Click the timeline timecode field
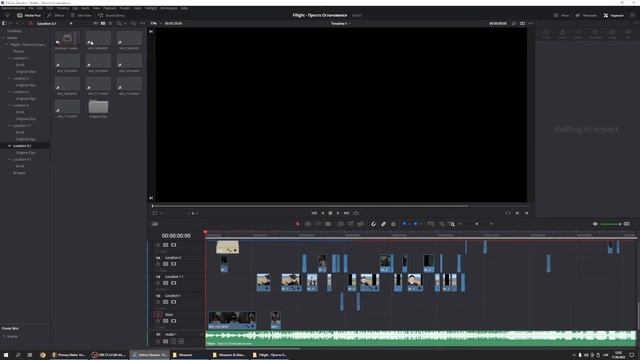Screen dimensions: 640x360 coord(176,236)
